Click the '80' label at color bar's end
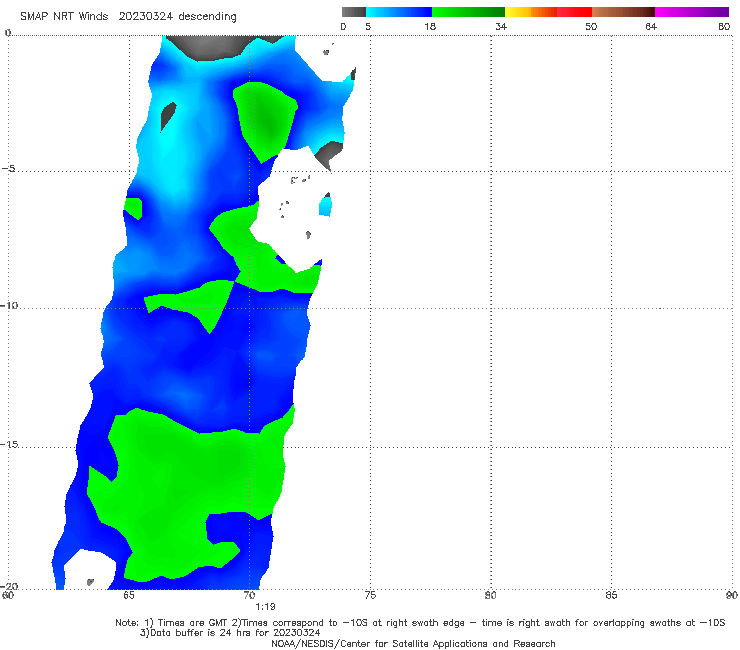Screen dimensions: 740x650 coord(724,27)
